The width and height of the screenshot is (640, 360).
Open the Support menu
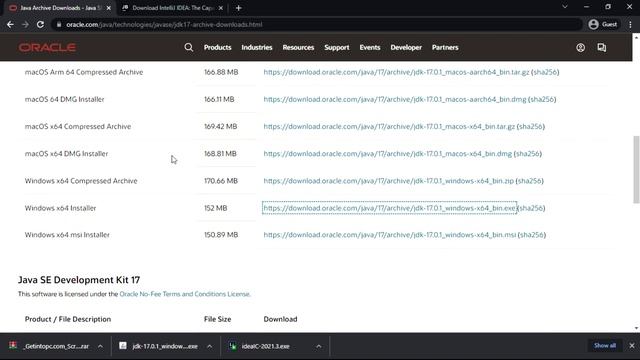[x=337, y=47]
